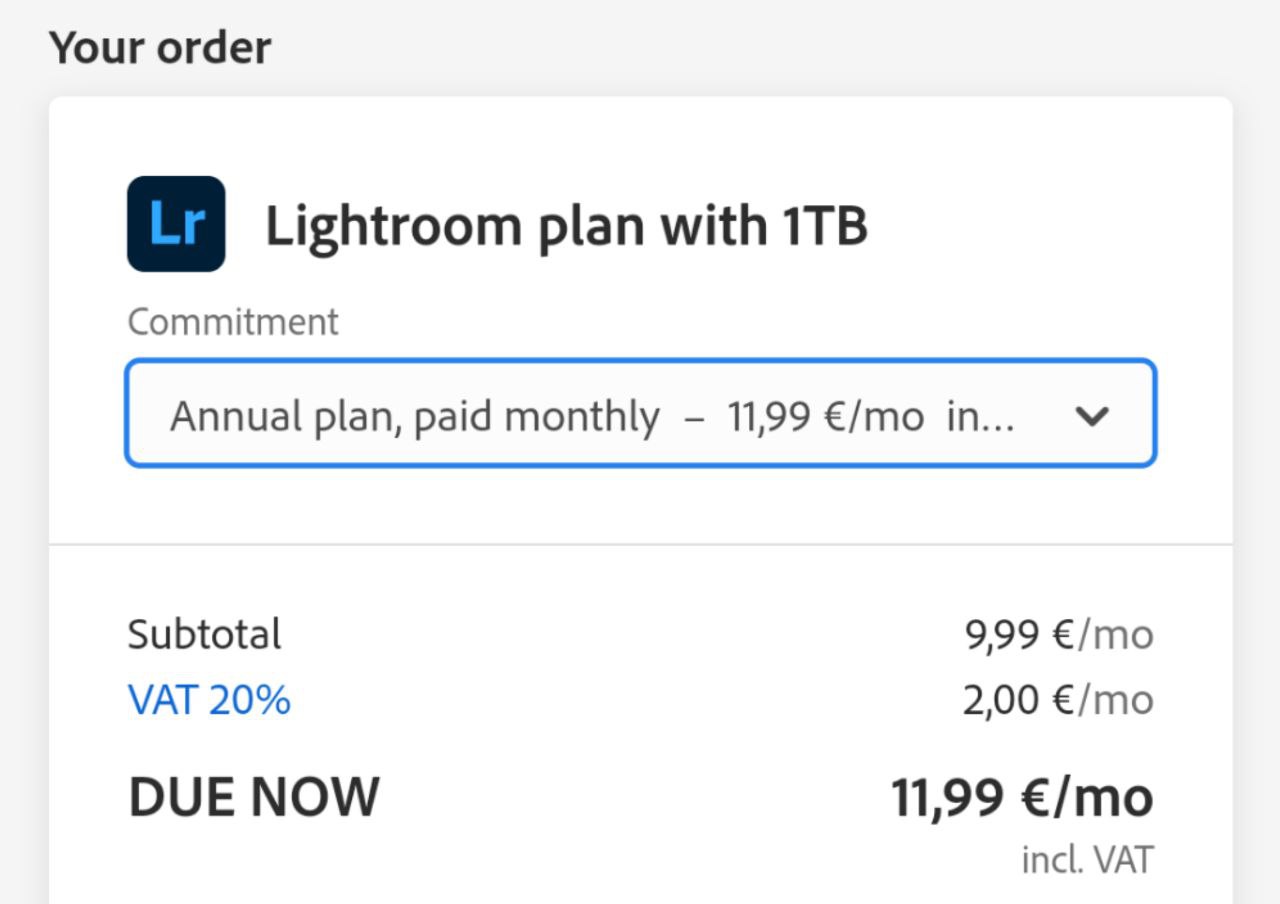Viewport: 1280px width, 904px height.
Task: Open the 'Annual plan, paid monthly' selector
Action: pyautogui.click(x=640, y=414)
